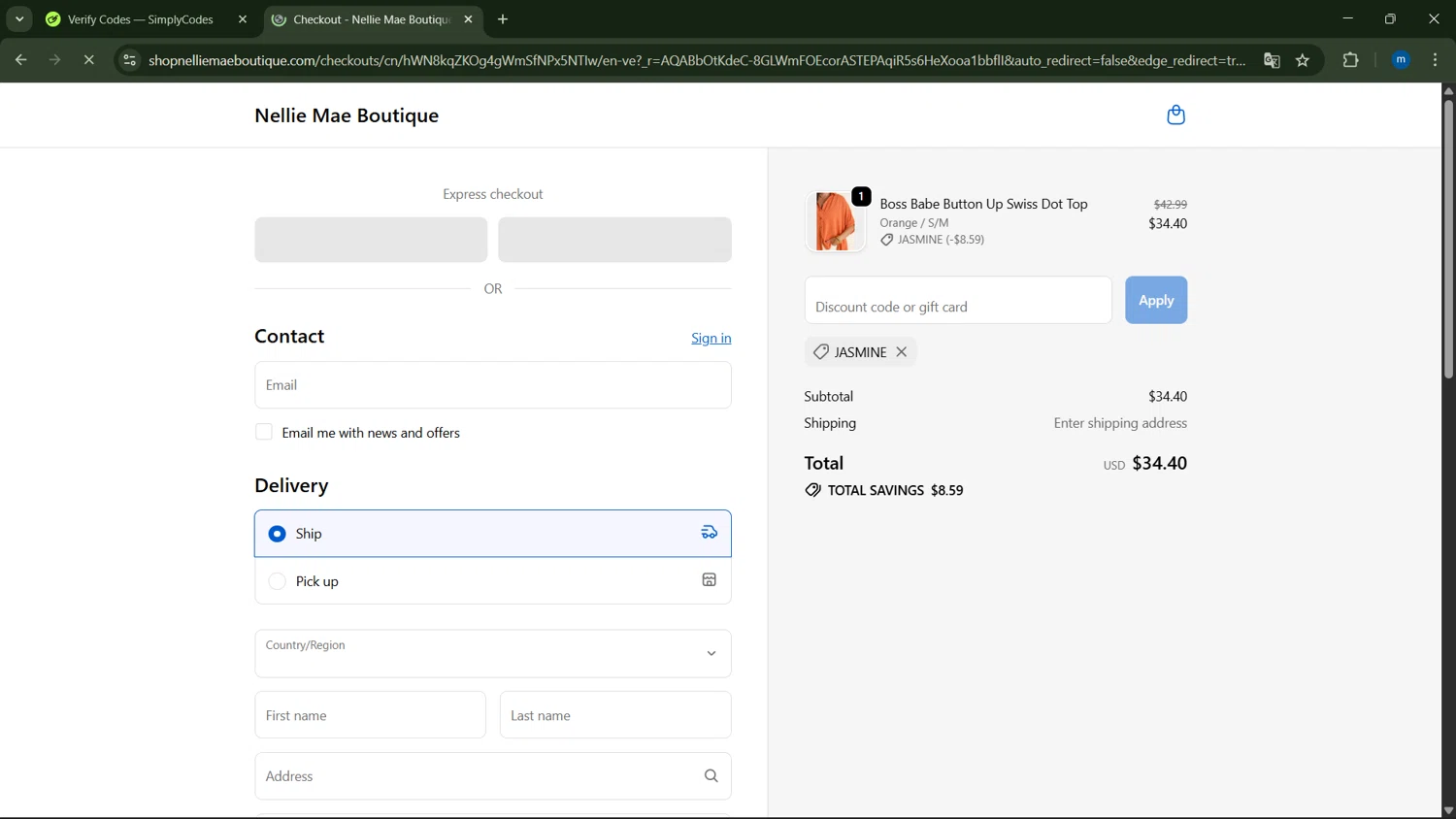
Task: Open the Chrome profile avatar
Action: coord(1401,60)
